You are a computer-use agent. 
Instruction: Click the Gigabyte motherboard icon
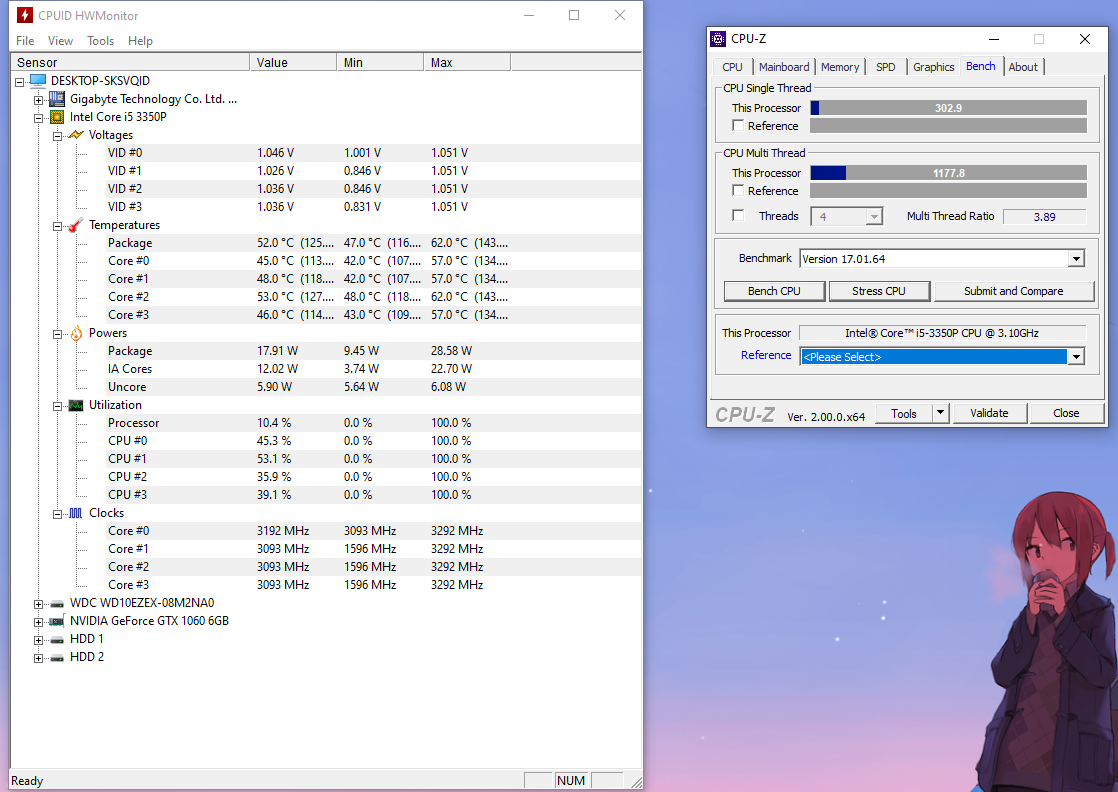[x=57, y=99]
